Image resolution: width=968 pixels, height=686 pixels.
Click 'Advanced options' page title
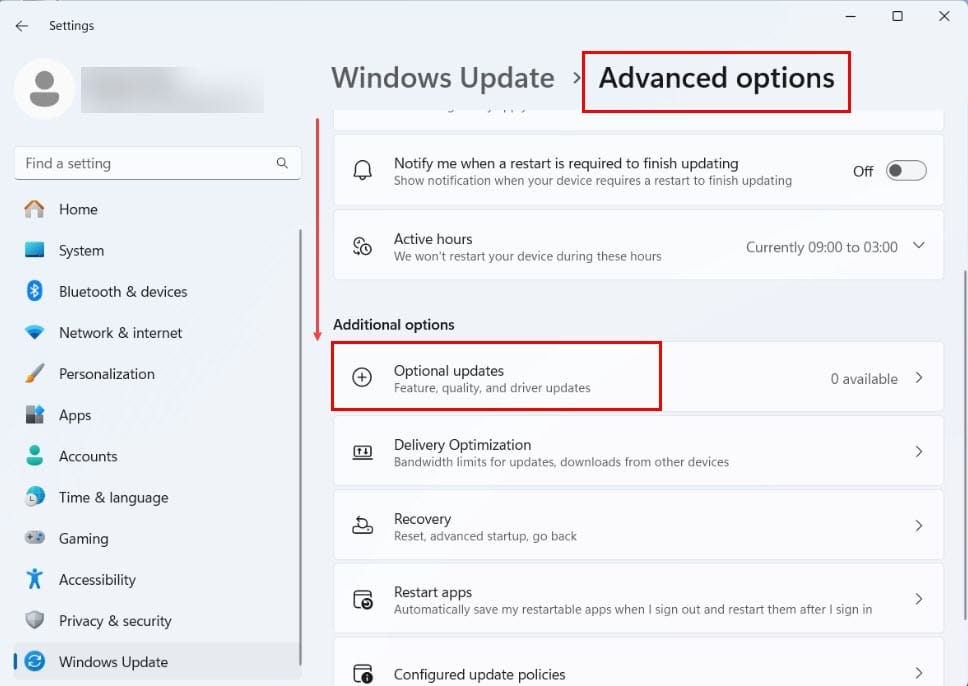pos(716,78)
